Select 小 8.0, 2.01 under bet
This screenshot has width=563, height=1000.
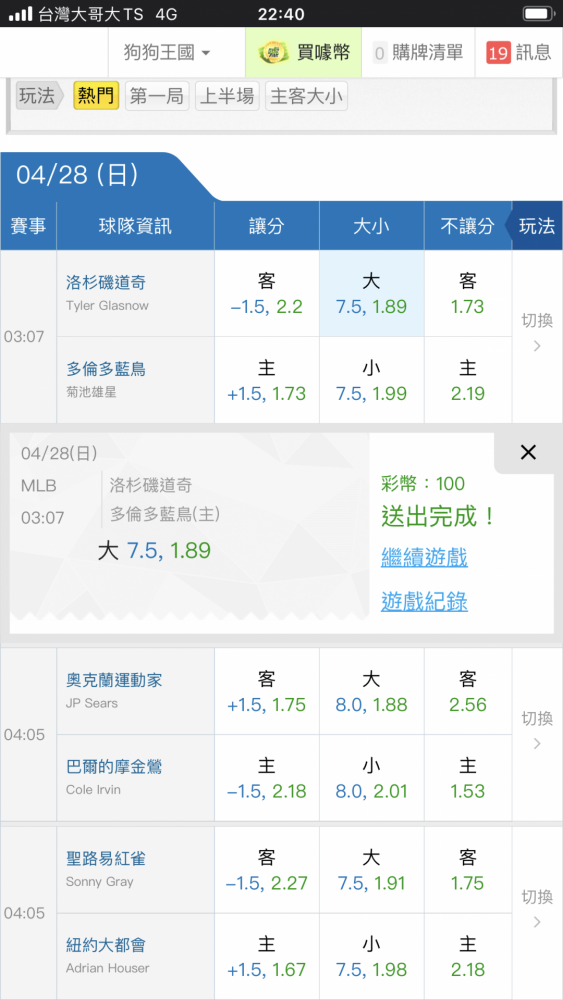click(372, 778)
